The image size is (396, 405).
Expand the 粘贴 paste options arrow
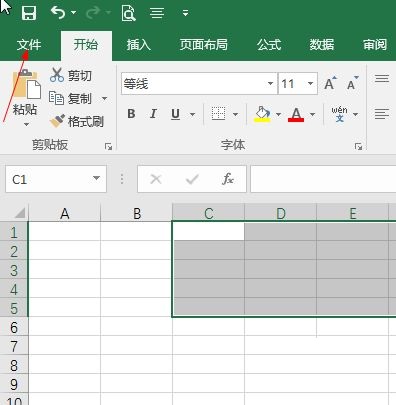(26, 125)
